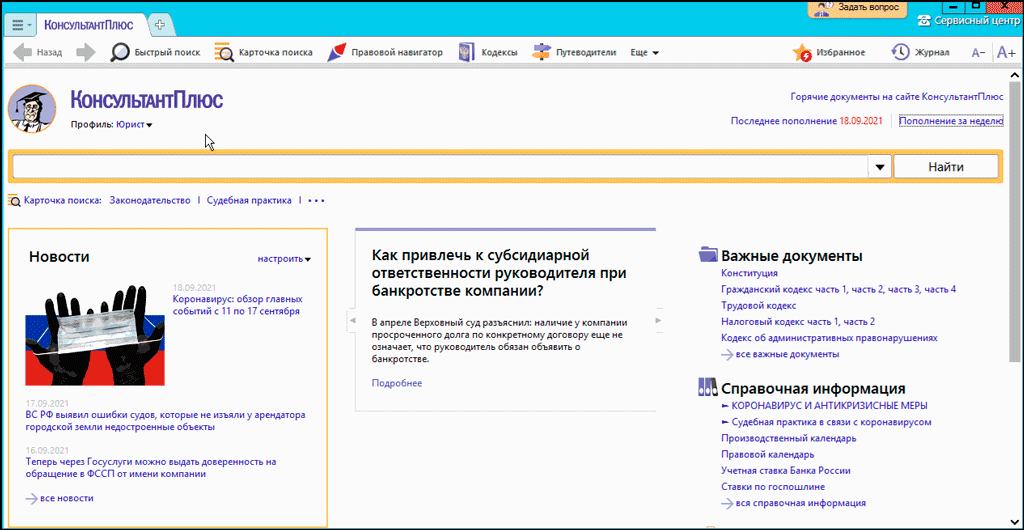Click the coronavirus mask news thumbnail
The width and height of the screenshot is (1024, 530).
(x=95, y=335)
